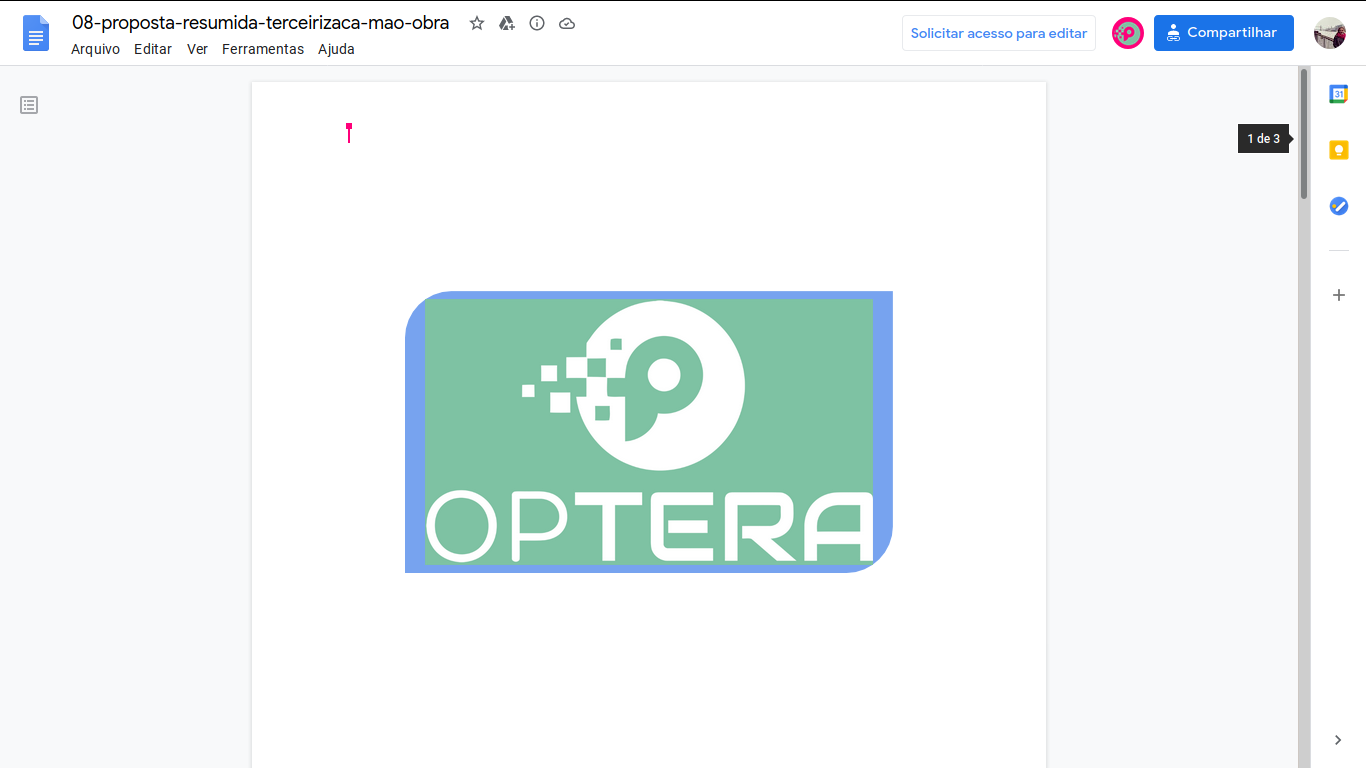Hide the side panel with the chevron
The image size is (1366, 768).
[x=1339, y=740]
